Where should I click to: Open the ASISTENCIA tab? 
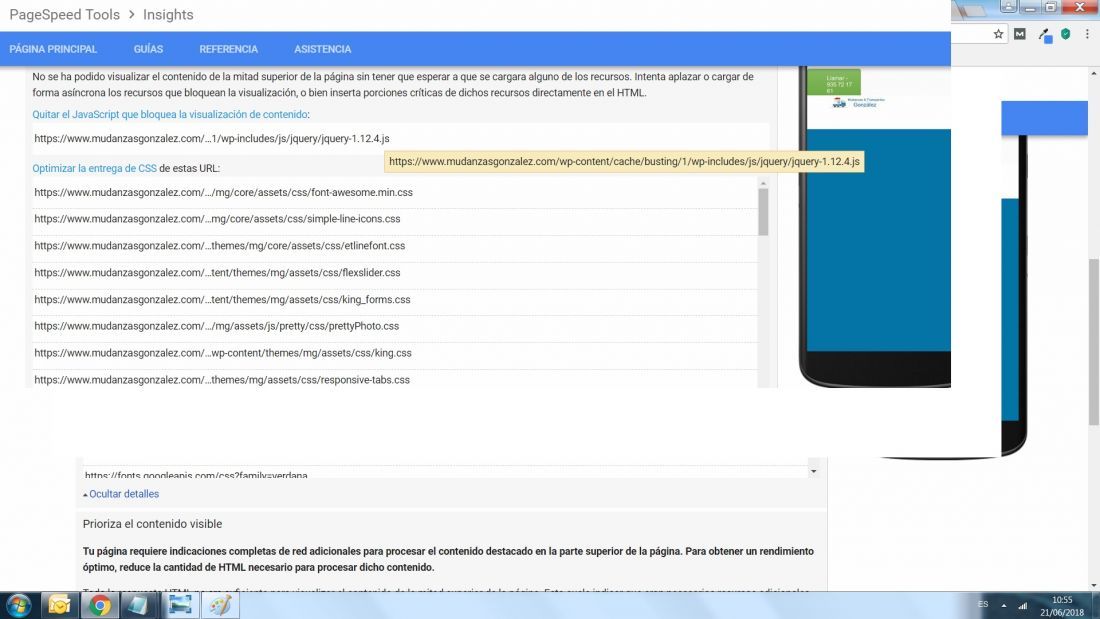click(323, 49)
